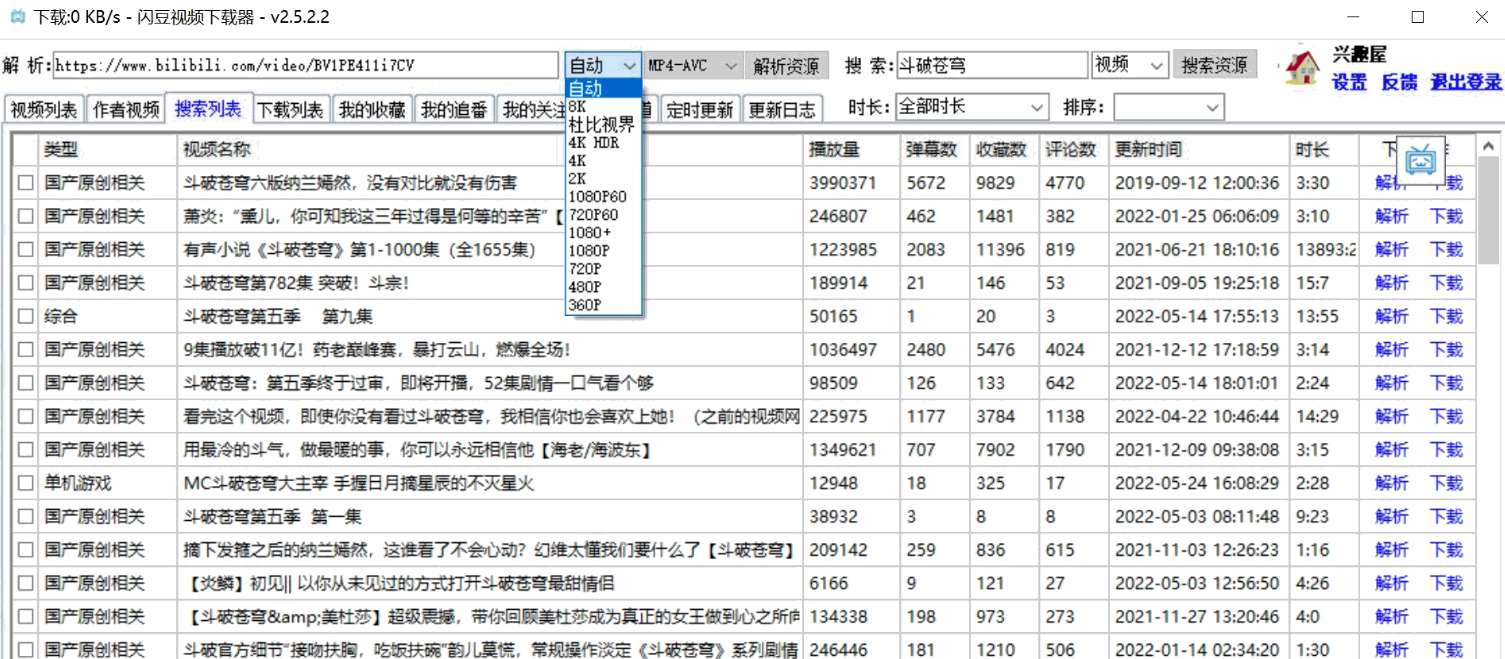Image resolution: width=1505 pixels, height=659 pixels.
Task: Click the 退出登录 link
Action: tap(1466, 83)
